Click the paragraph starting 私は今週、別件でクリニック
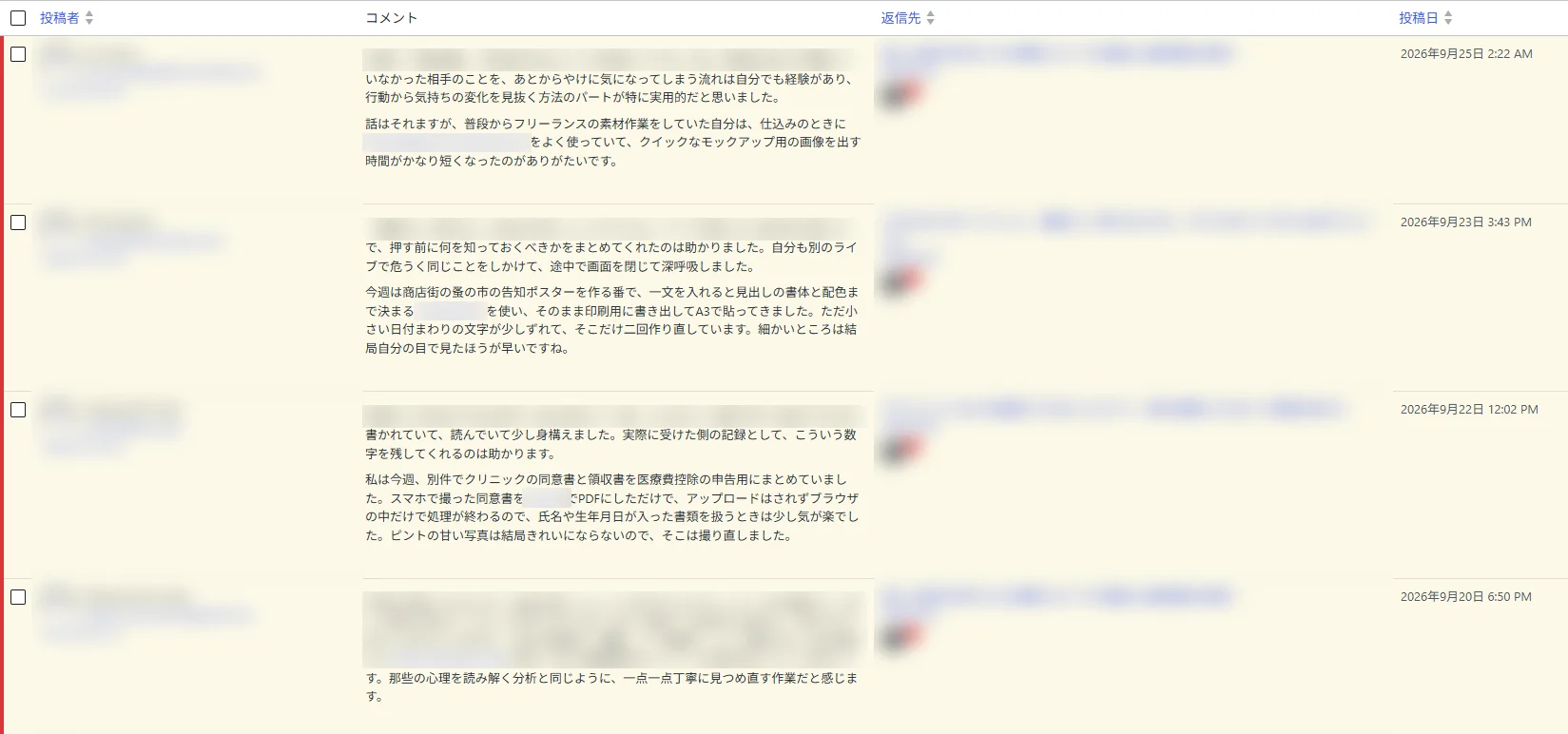 [x=612, y=508]
